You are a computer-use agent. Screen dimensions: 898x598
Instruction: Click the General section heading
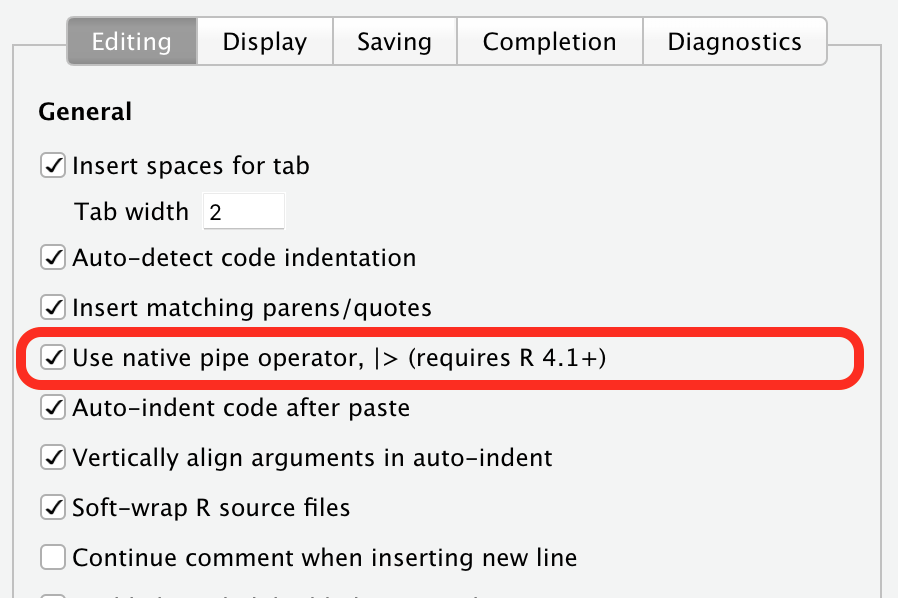point(85,111)
